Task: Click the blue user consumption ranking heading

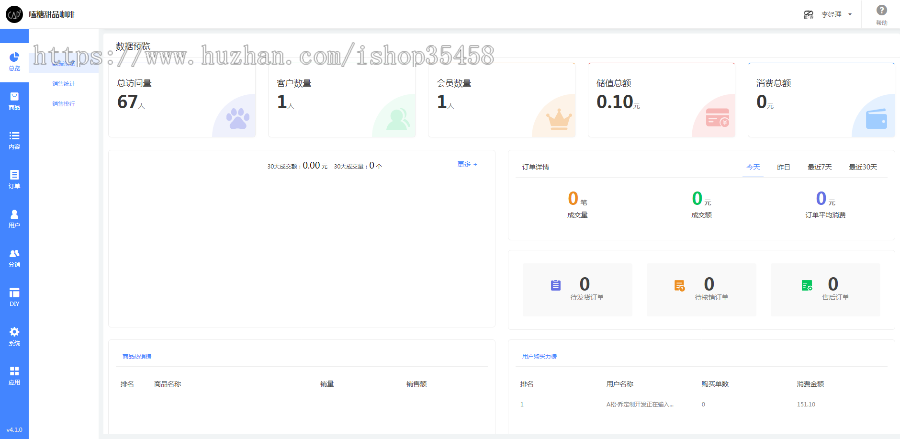Action: [x=539, y=356]
